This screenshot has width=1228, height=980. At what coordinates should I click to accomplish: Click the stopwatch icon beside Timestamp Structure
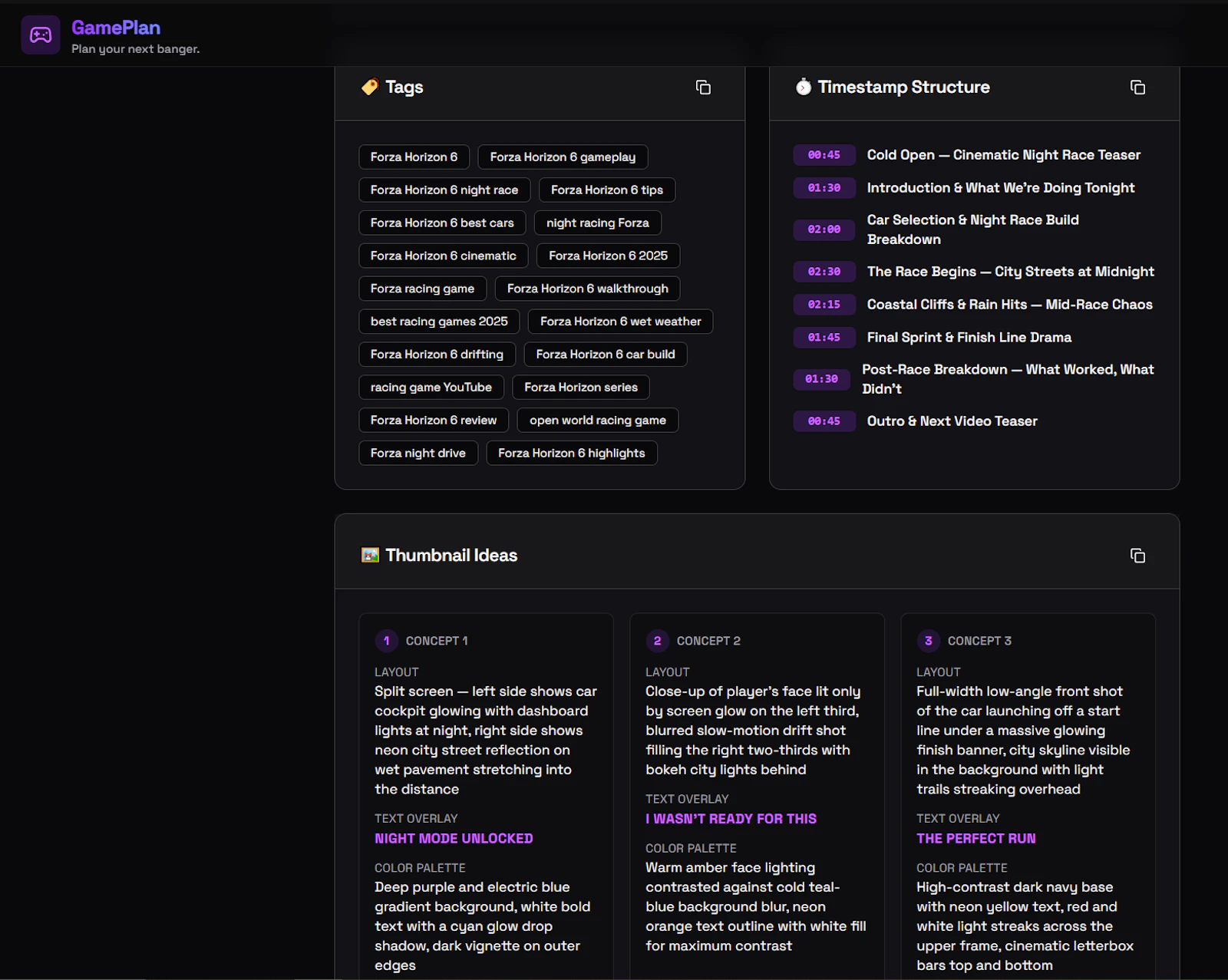click(804, 87)
